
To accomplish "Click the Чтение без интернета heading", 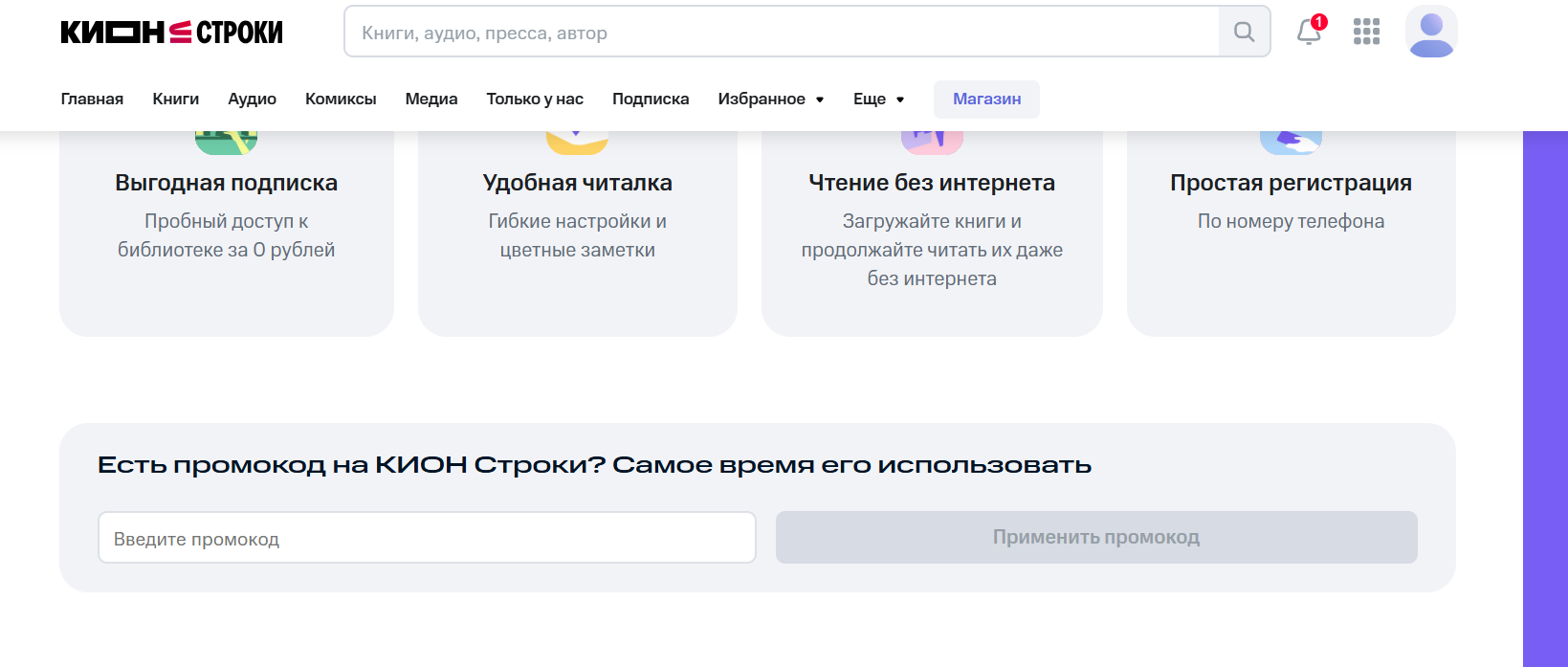I will 932,183.
